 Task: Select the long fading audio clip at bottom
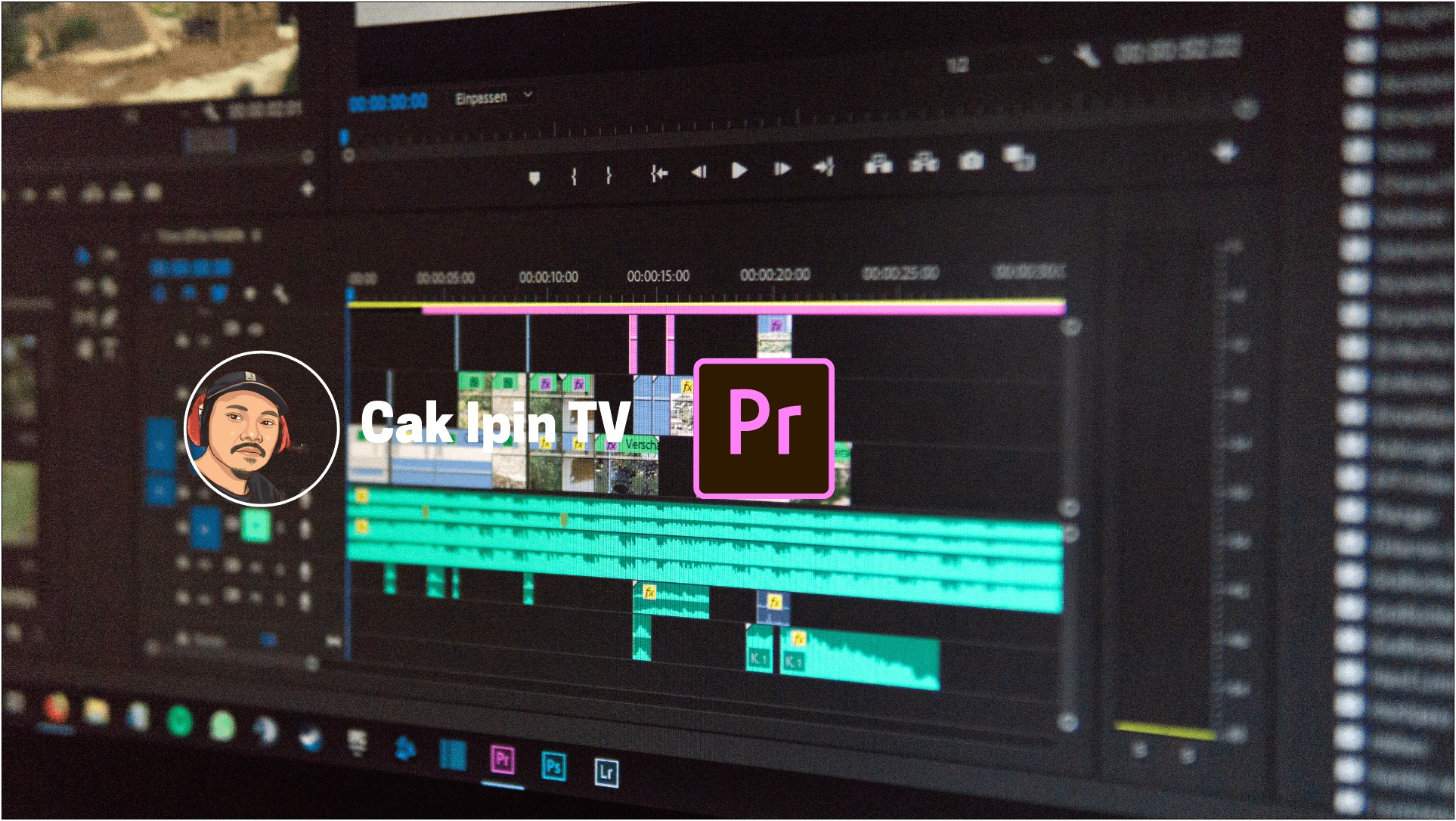coord(860,658)
